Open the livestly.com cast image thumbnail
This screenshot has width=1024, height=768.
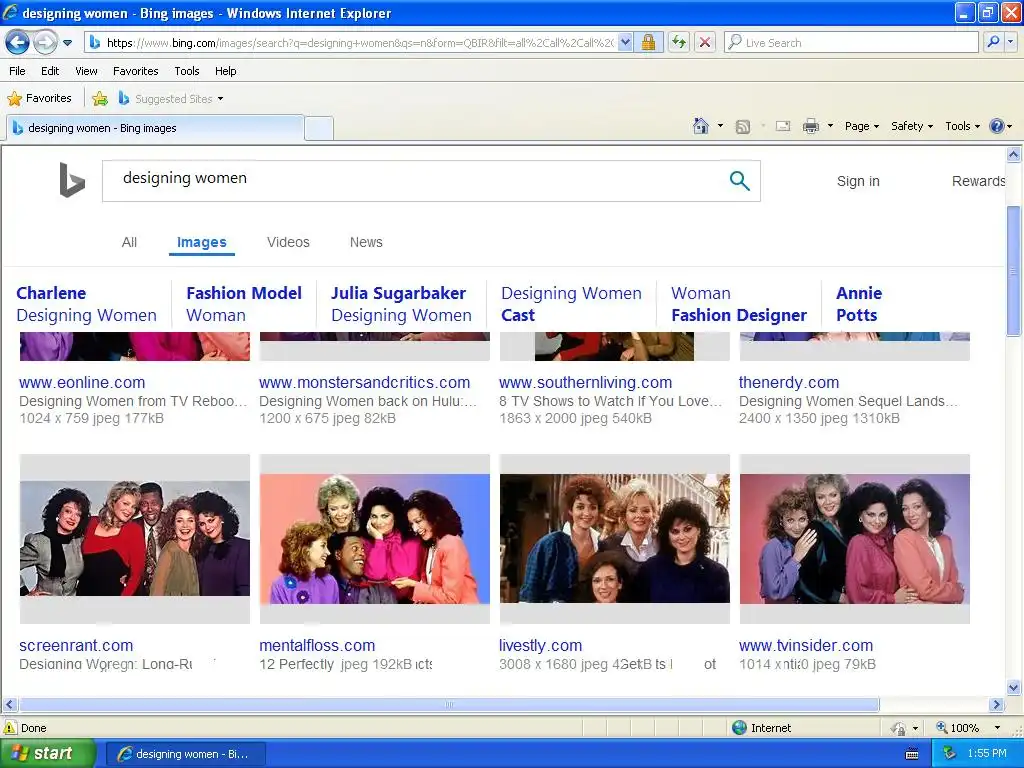coord(615,538)
